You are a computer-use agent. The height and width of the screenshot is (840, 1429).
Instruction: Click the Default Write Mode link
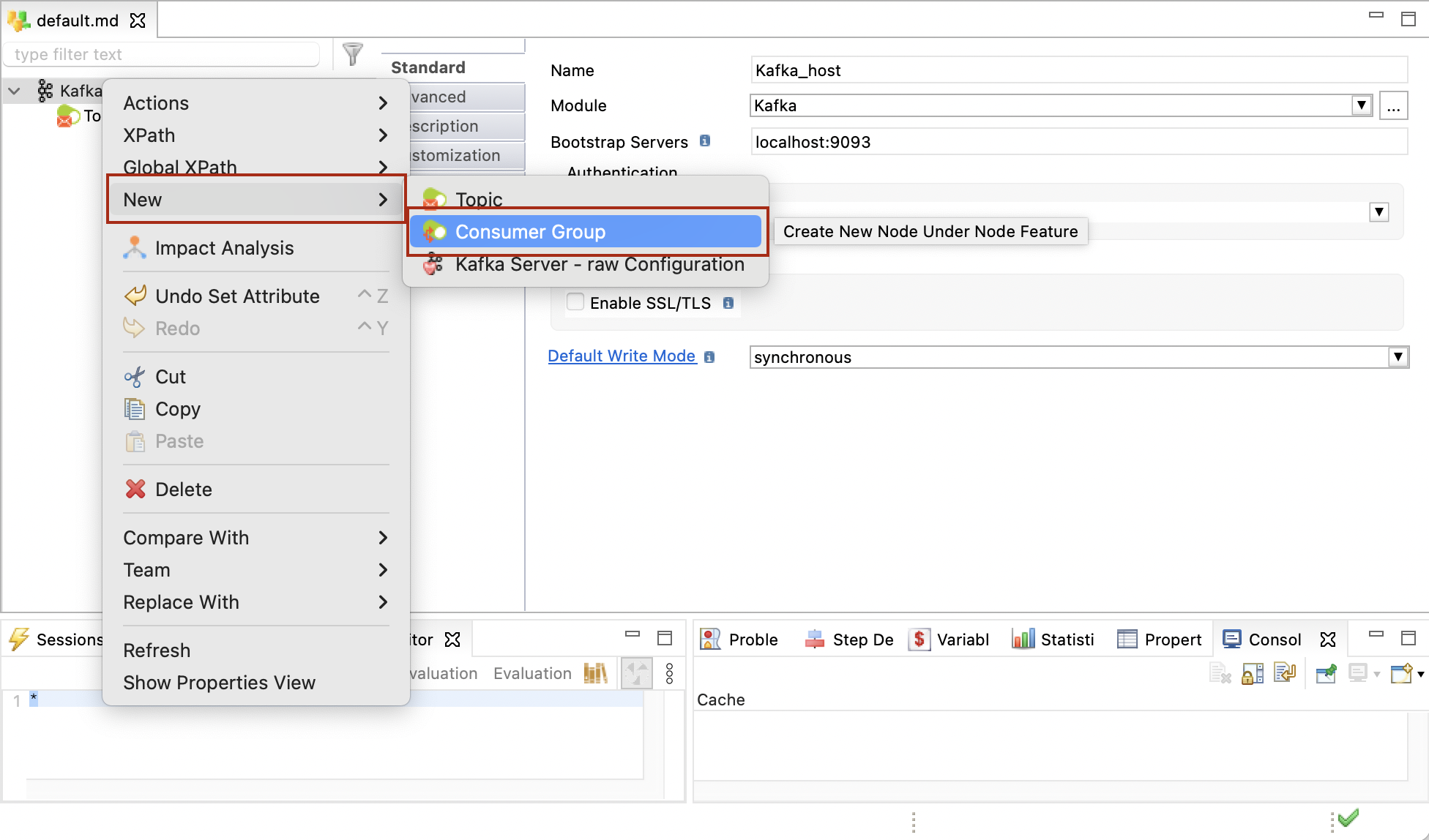[622, 356]
